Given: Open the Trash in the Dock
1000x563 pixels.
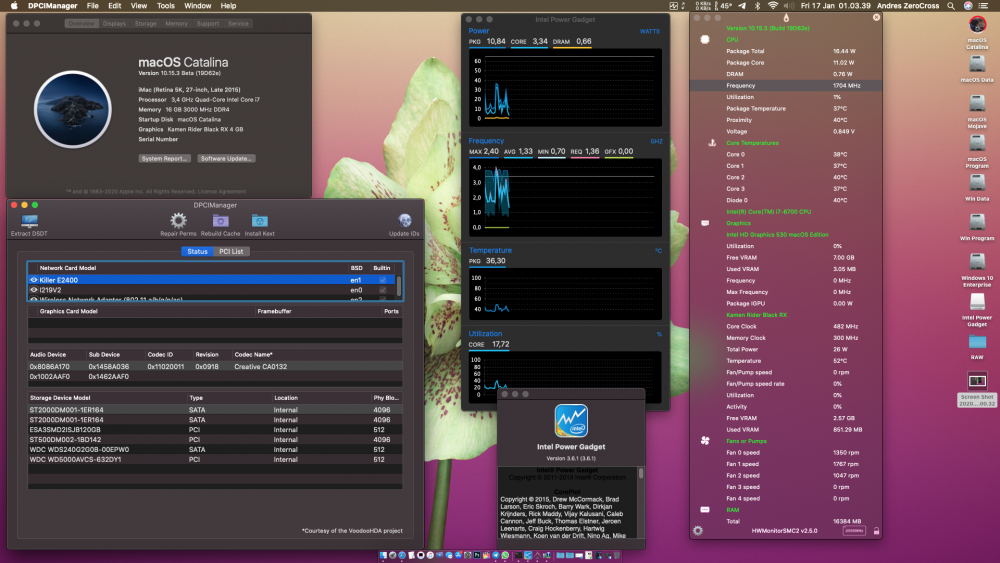Looking at the screenshot, I should point(617,555).
